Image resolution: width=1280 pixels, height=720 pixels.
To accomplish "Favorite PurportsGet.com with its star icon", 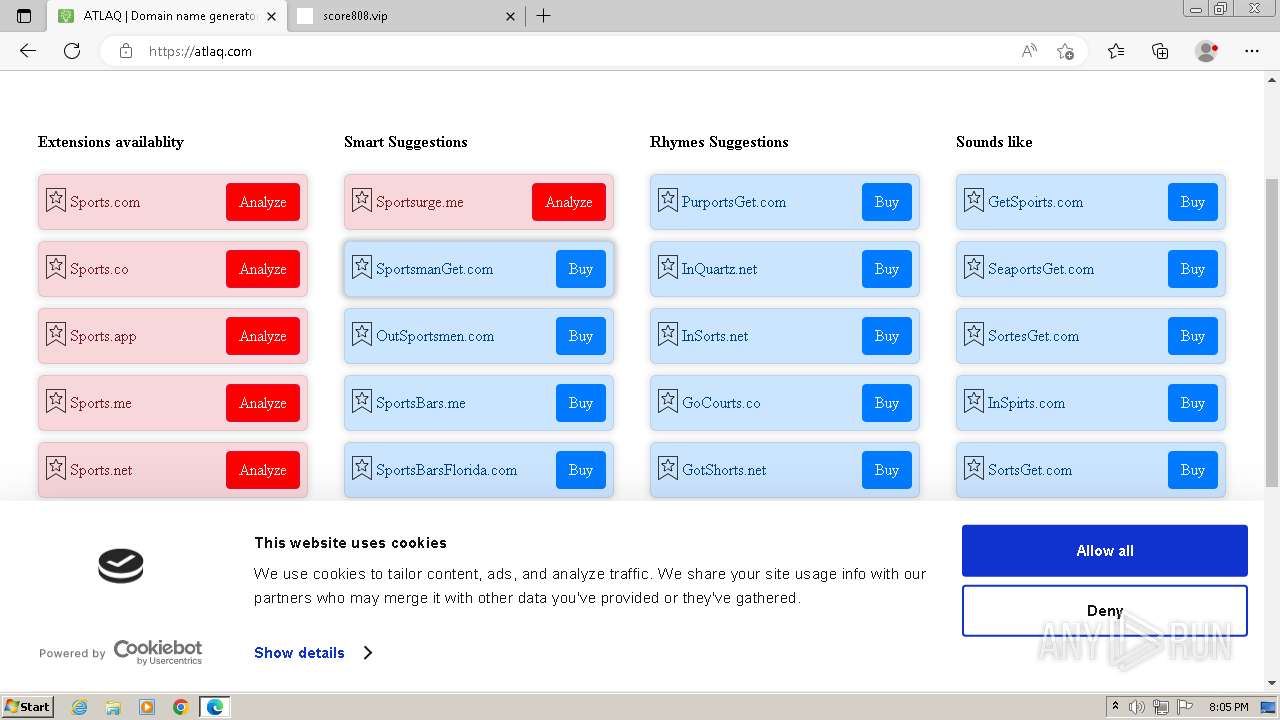I will [x=668, y=200].
